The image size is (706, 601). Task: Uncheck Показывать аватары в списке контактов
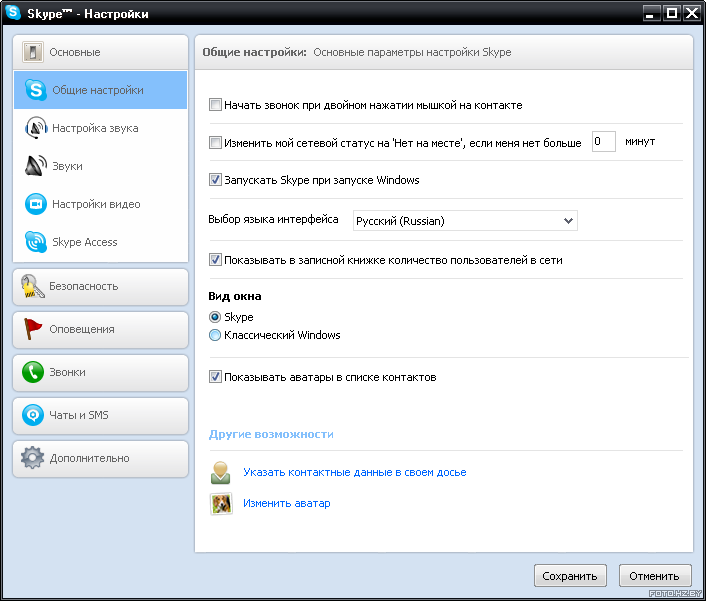tap(215, 376)
